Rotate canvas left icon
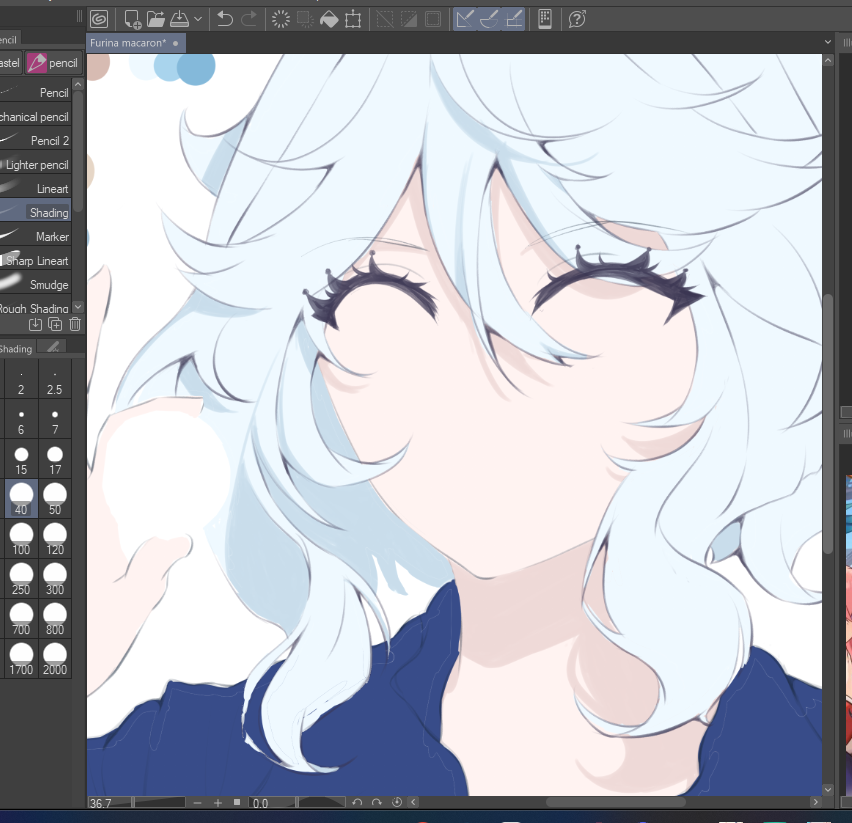This screenshot has width=852, height=823. pos(357,802)
